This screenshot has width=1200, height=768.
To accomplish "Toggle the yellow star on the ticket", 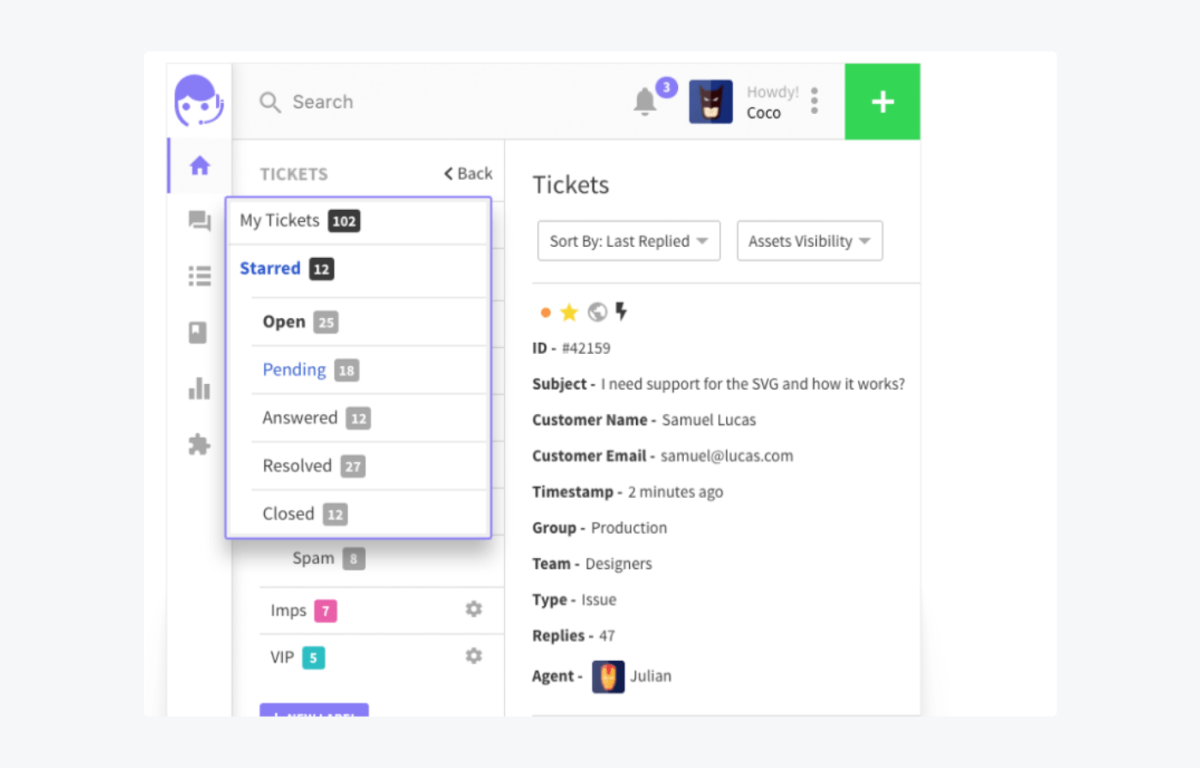I will tap(570, 311).
